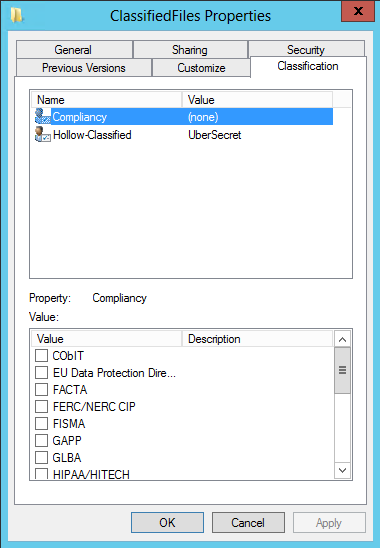Select the Compliancy property row
380x548 pixels.
pyautogui.click(x=184, y=116)
